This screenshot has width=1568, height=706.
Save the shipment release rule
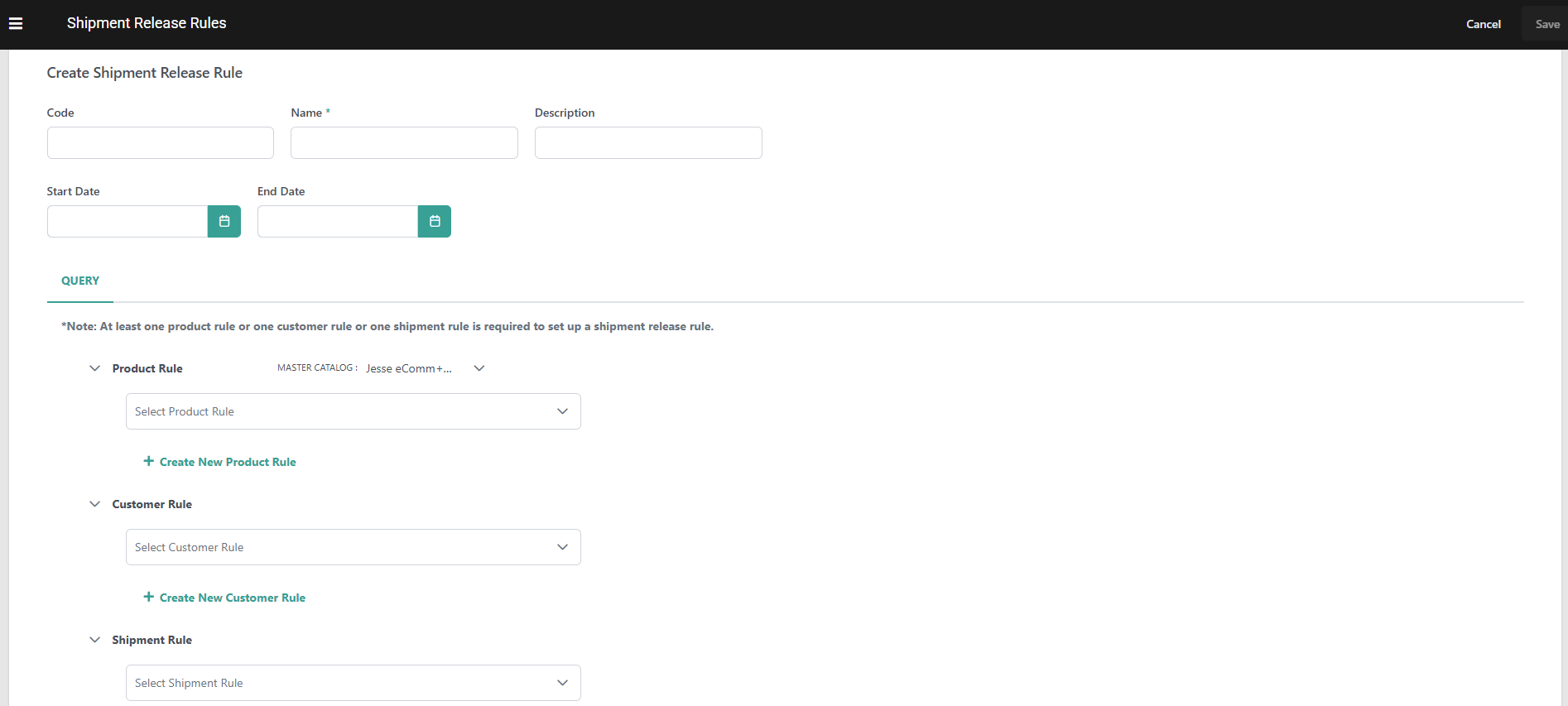click(1547, 24)
